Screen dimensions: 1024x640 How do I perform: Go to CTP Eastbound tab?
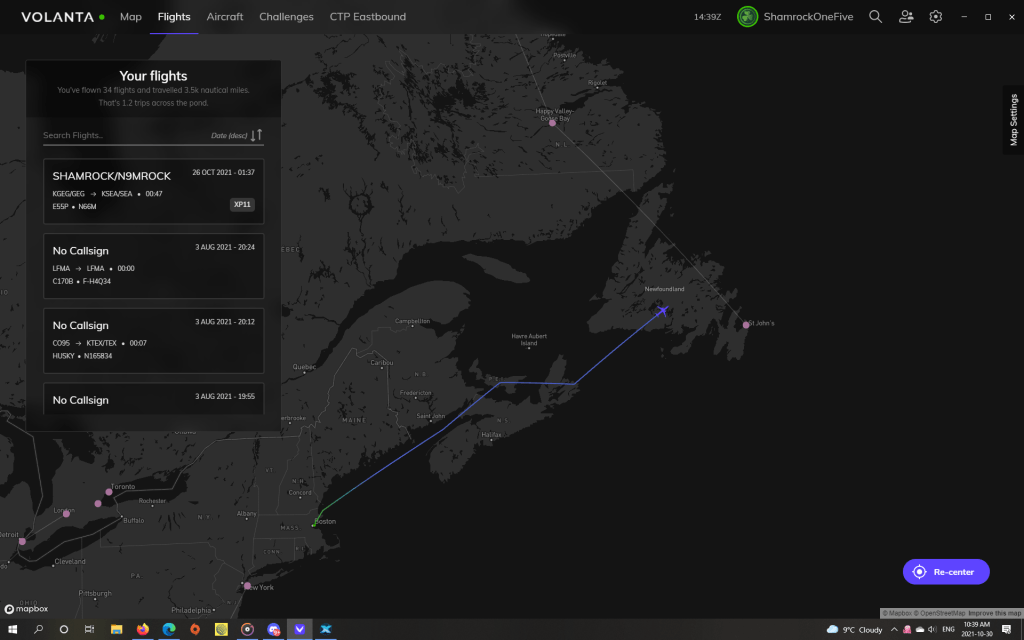[x=367, y=17]
